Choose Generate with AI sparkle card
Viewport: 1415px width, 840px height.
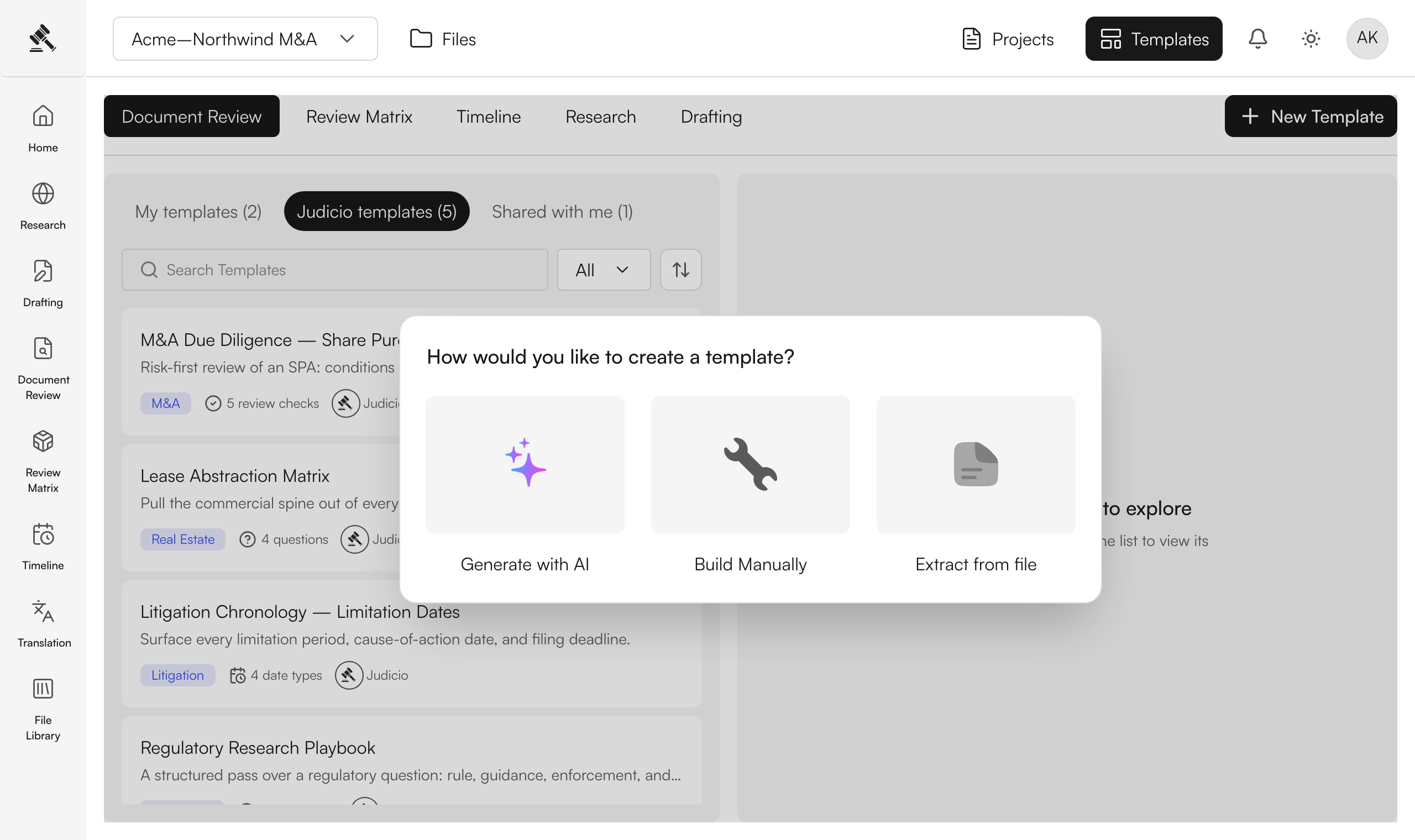pyautogui.click(x=525, y=464)
